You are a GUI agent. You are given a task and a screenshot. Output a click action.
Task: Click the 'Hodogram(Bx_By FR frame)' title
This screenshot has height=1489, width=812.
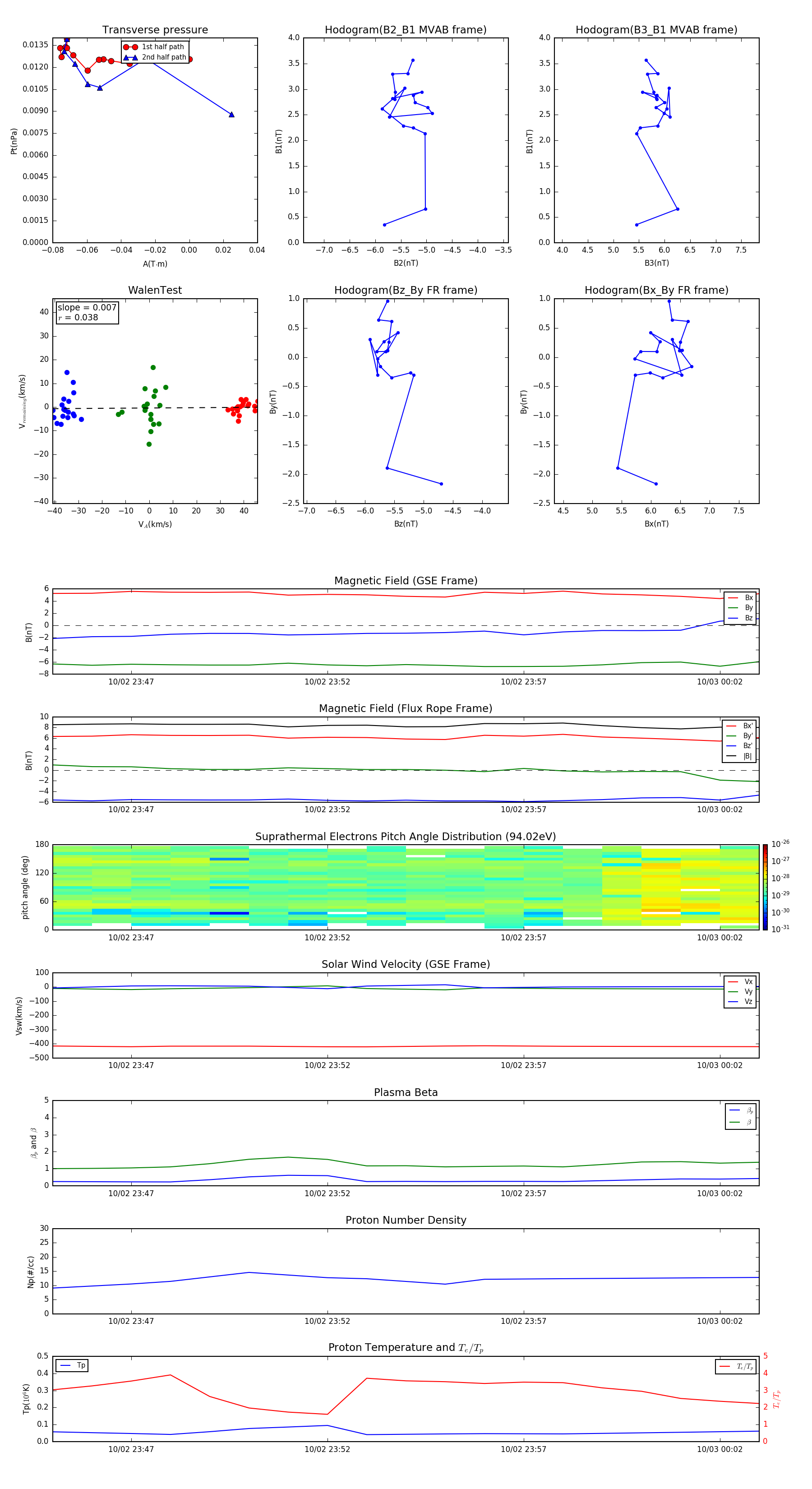click(x=656, y=290)
